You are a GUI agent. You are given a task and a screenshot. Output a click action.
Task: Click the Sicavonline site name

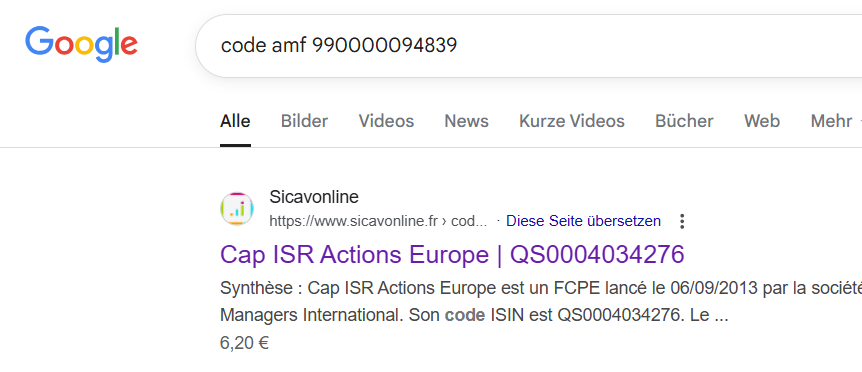[314, 196]
